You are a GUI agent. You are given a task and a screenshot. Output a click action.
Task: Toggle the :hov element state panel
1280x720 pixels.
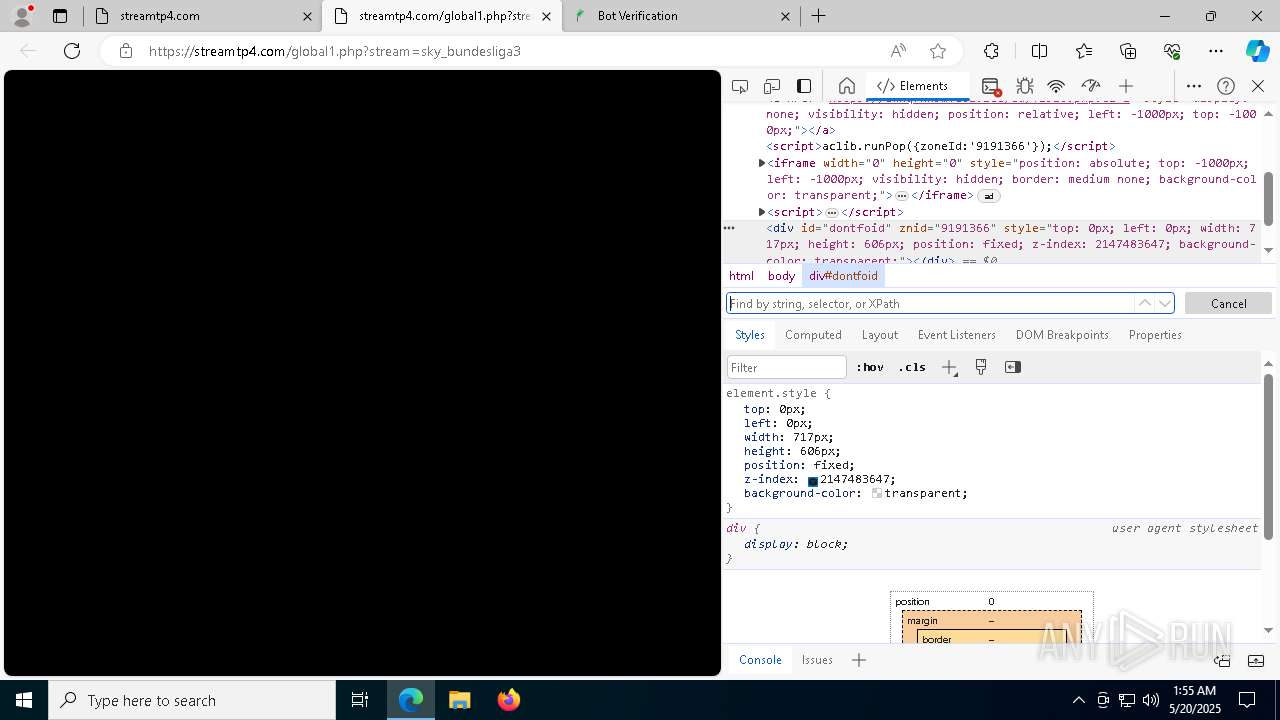tap(870, 367)
